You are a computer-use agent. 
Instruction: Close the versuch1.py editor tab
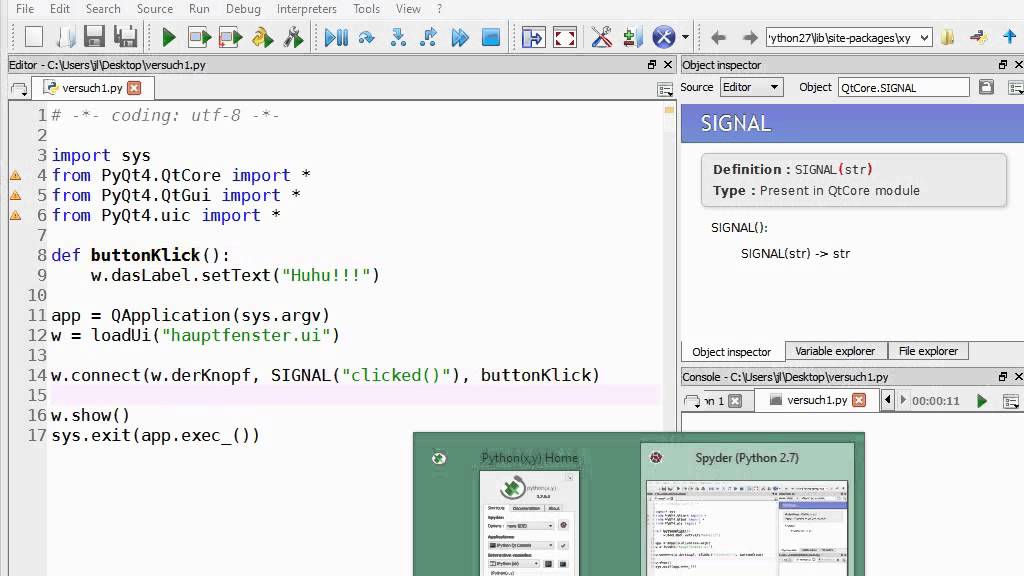tap(134, 88)
